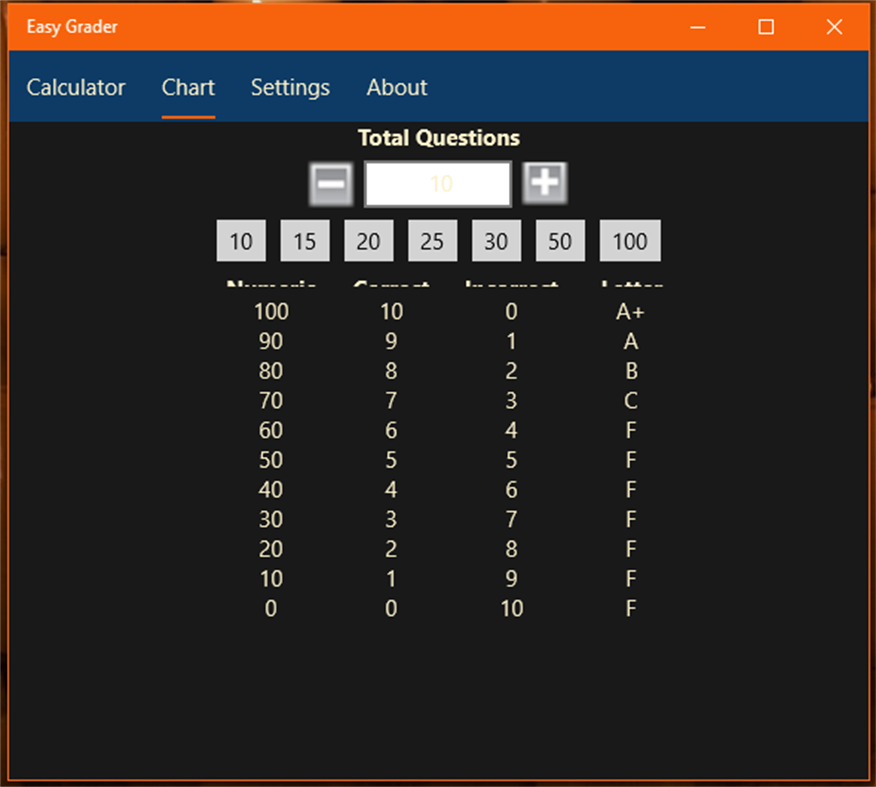
Task: Select the 25 questions preset
Action: 432,240
